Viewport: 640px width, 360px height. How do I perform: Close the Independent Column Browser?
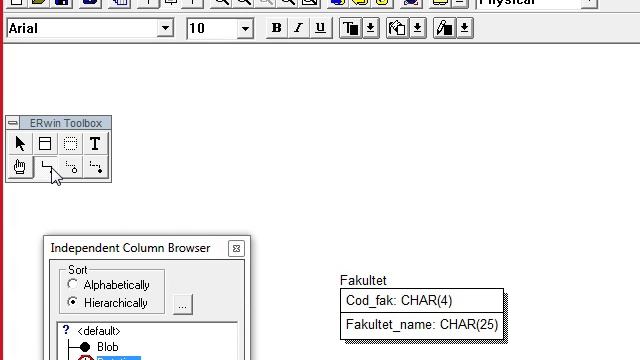pos(236,248)
